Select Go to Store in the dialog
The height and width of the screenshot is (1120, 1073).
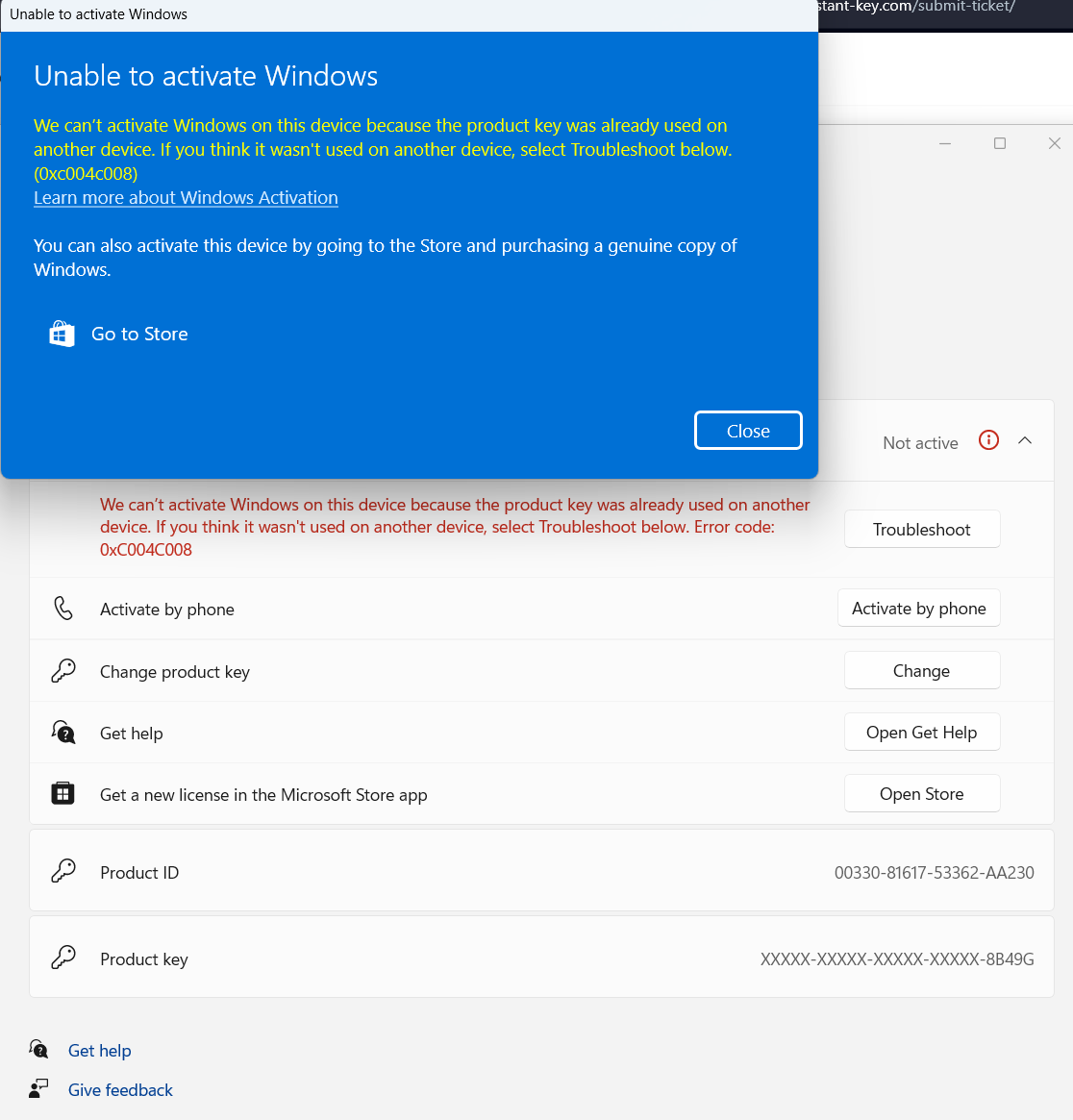[x=139, y=335]
